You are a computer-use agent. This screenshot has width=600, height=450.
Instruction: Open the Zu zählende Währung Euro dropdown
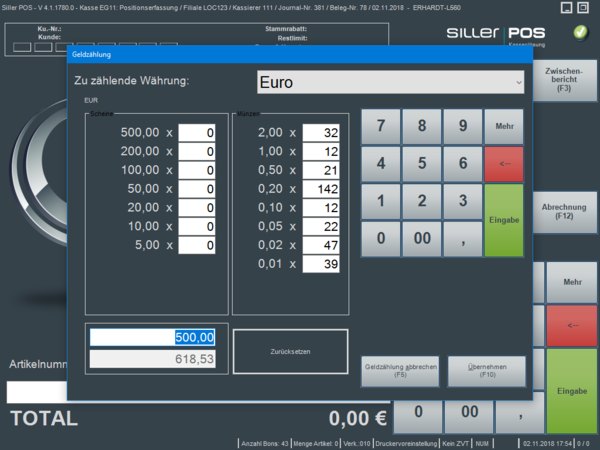pos(391,81)
